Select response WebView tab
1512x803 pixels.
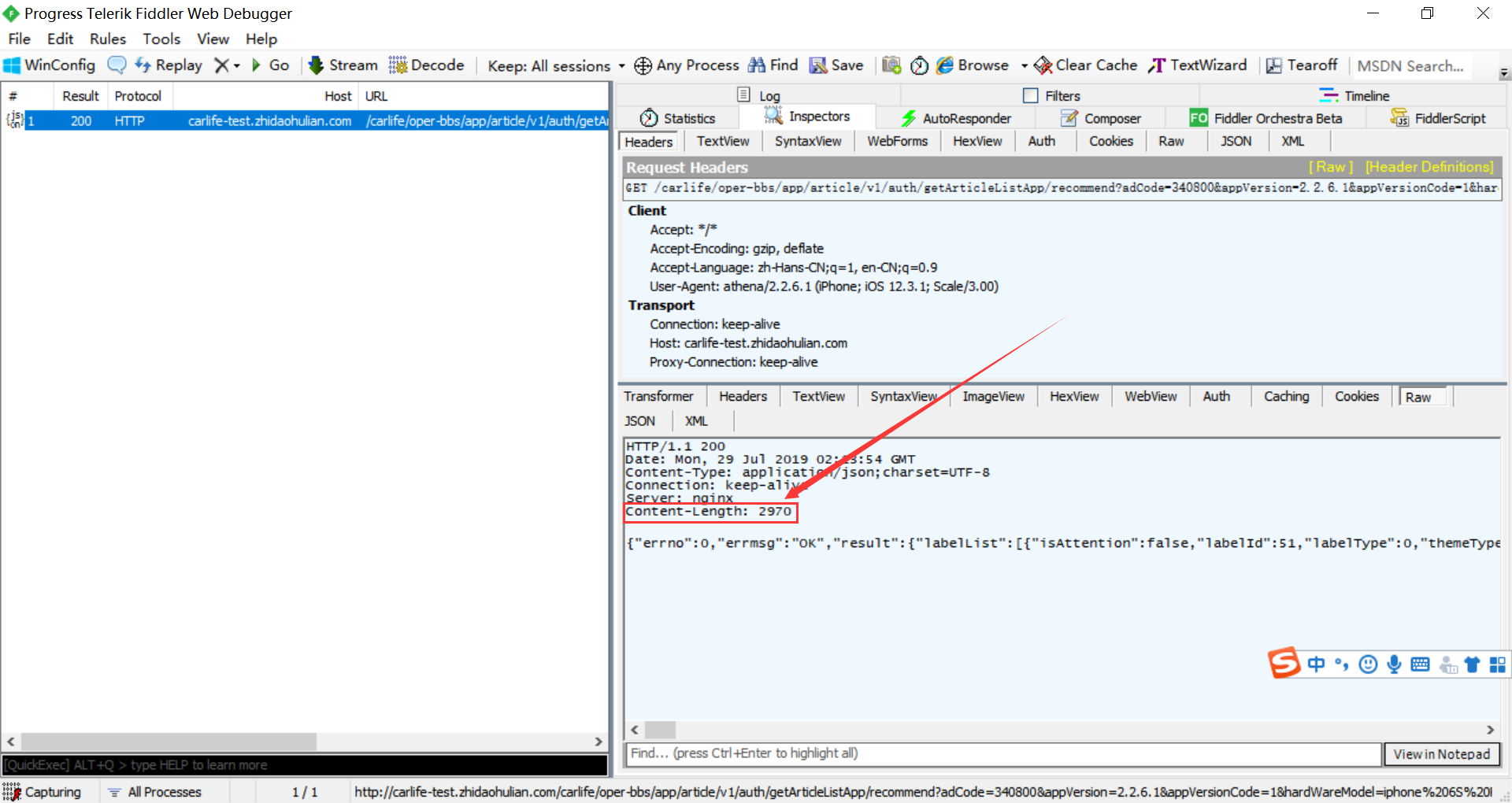(x=1151, y=396)
